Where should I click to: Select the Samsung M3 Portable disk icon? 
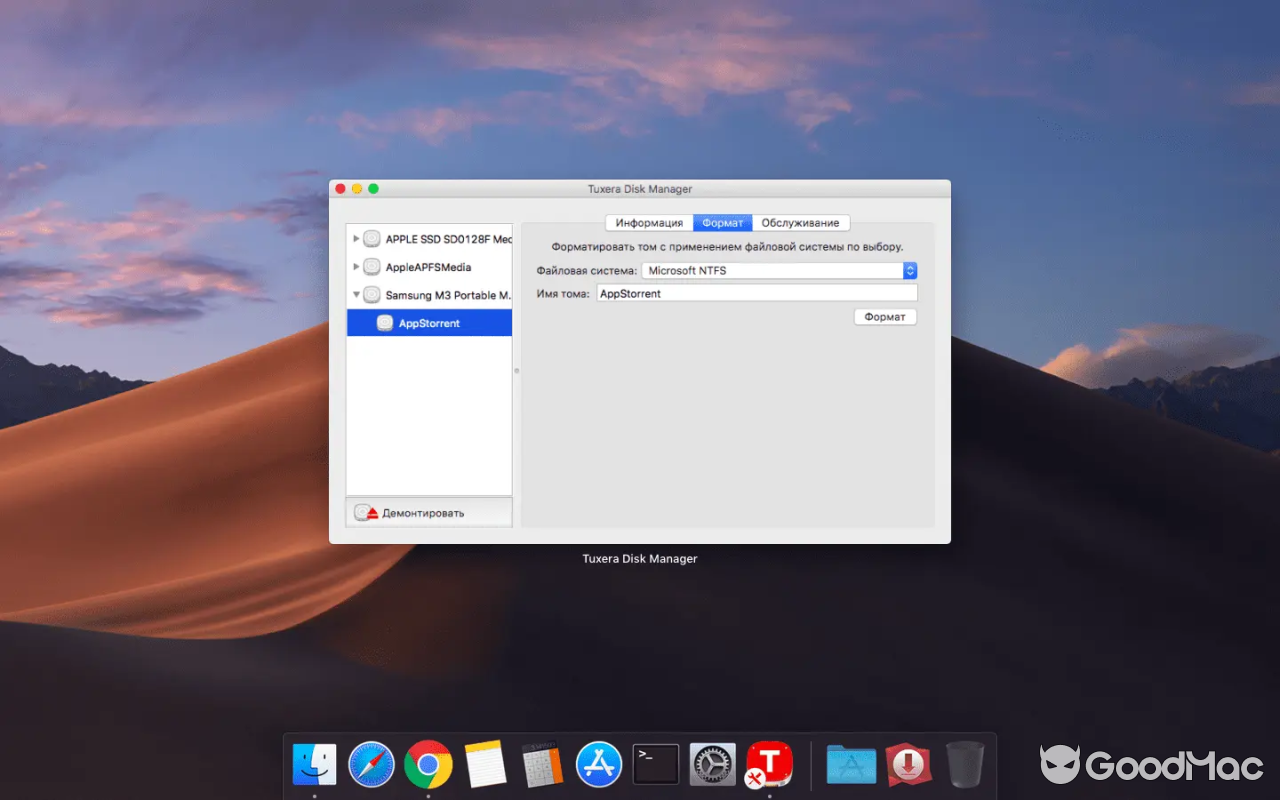coord(371,294)
